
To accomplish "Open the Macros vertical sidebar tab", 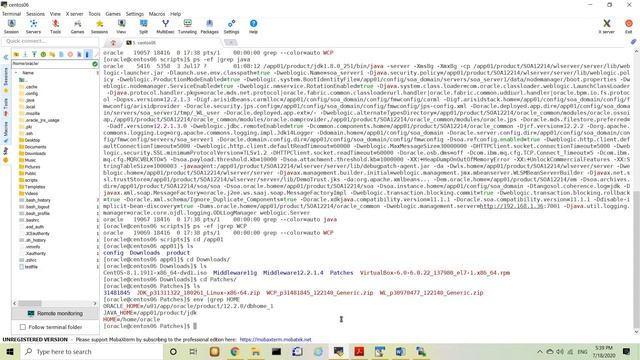I will click(x=6, y=131).
